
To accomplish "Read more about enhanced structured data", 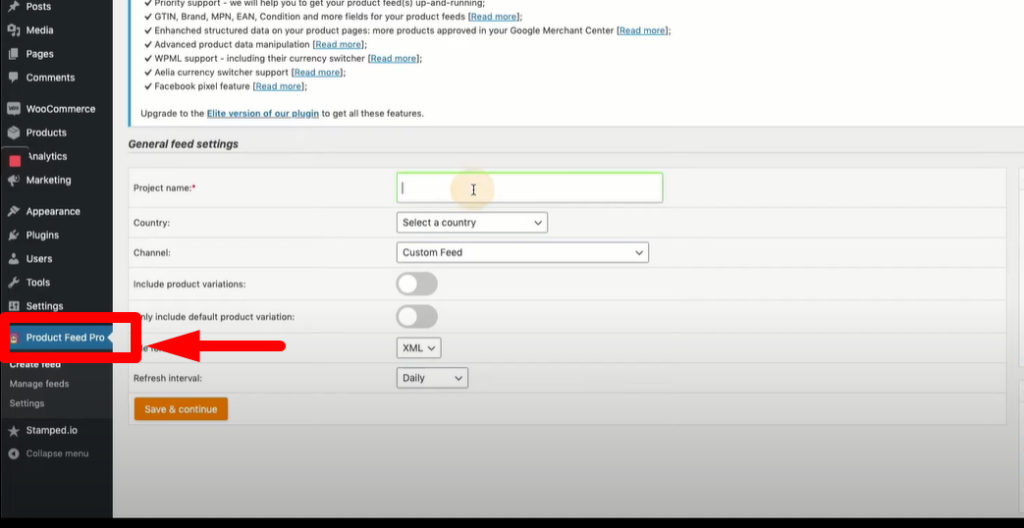I will click(x=643, y=30).
